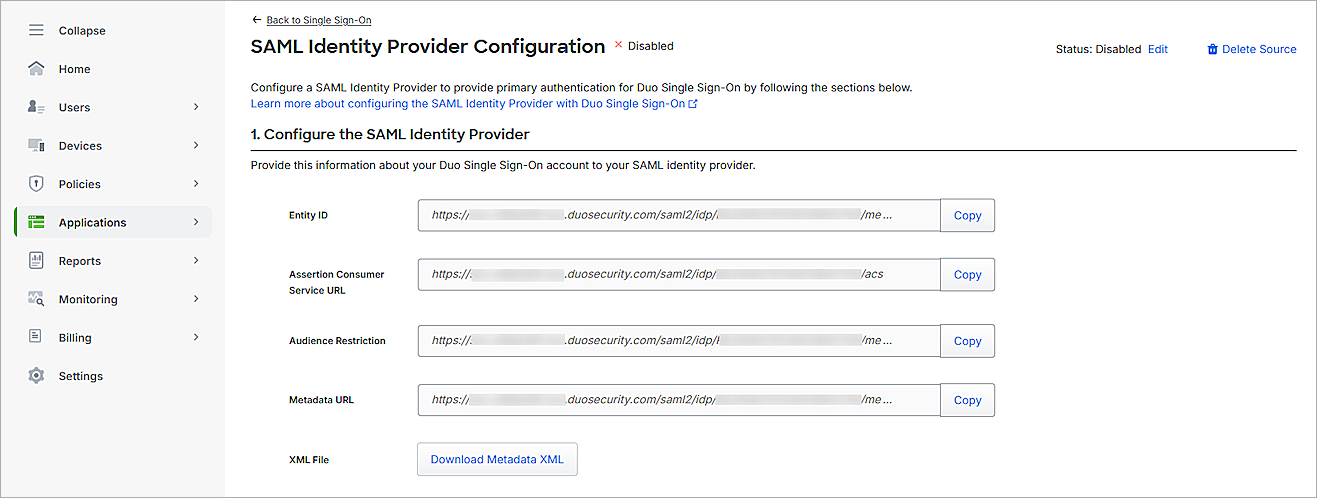Click the Settings gear icon
This screenshot has height=498, width=1317.
(37, 376)
